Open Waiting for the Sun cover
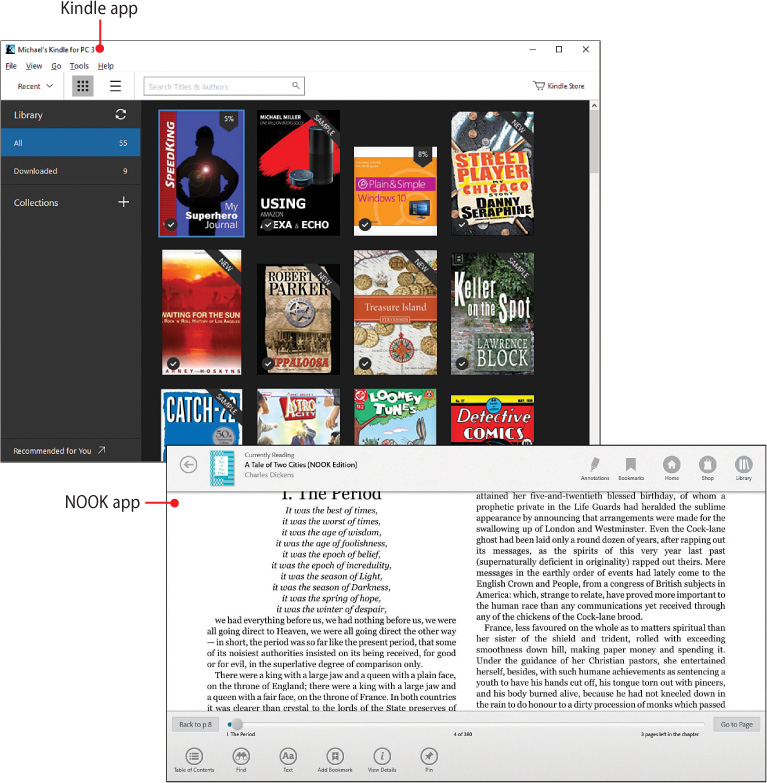The image size is (767, 783). (201, 312)
